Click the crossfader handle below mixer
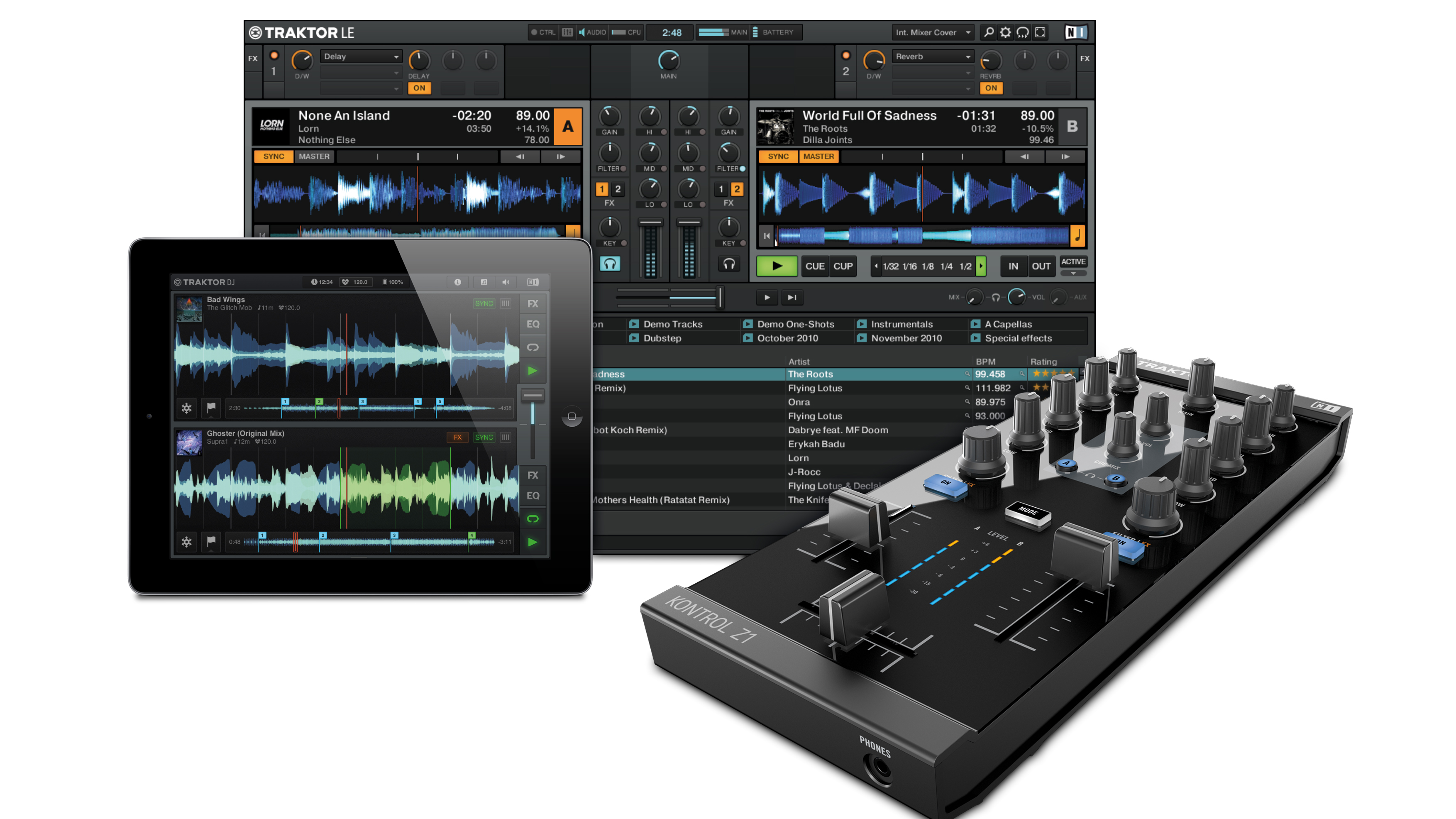Screen dimensions: 1456x819 tap(720, 297)
